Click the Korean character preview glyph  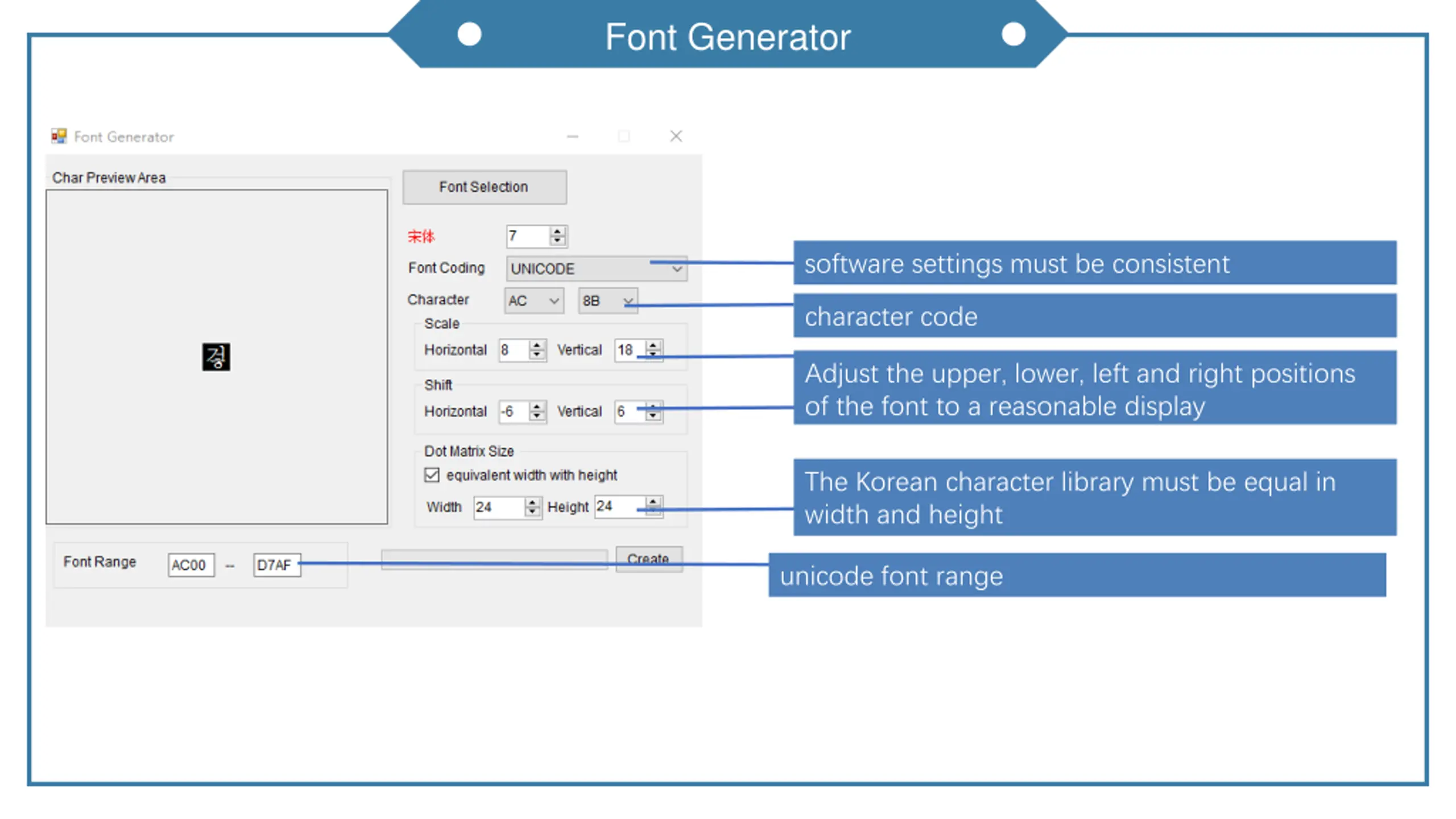216,357
